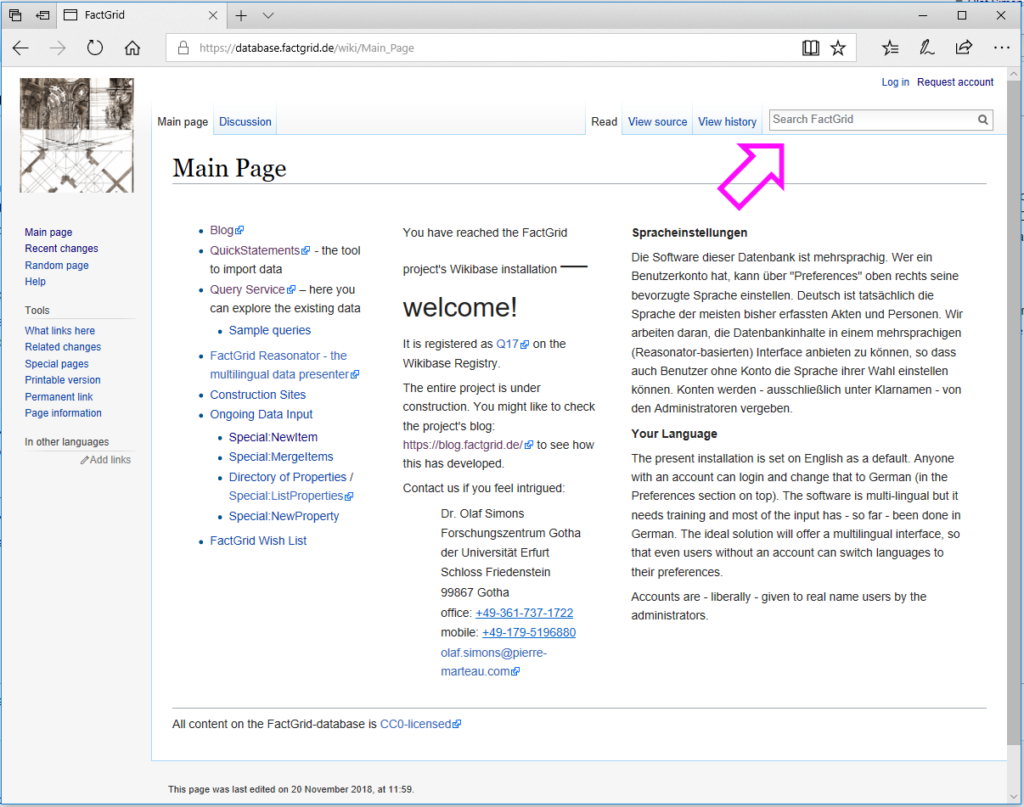
Task: Close the FactGrid browser tab
Action: pos(213,15)
